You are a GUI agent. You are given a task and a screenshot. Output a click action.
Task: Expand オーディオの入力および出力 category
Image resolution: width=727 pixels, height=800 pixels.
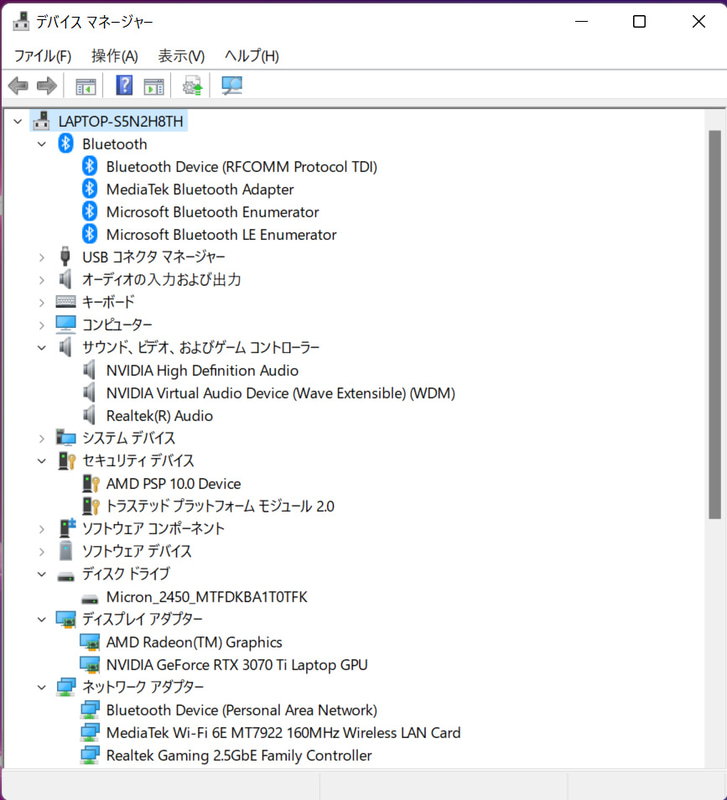pyautogui.click(x=42, y=280)
